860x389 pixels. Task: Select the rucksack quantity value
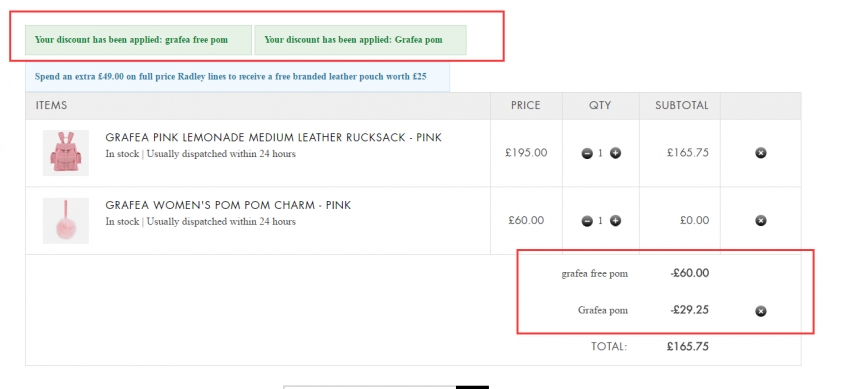pos(601,154)
